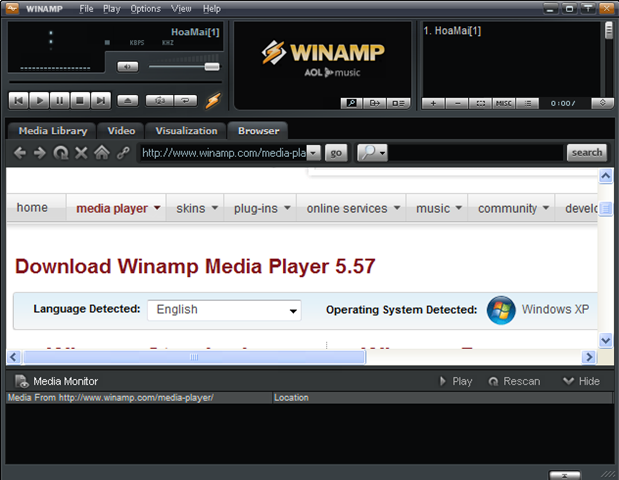Toggle the playlist editor view button
The height and width of the screenshot is (480, 619).
398,103
